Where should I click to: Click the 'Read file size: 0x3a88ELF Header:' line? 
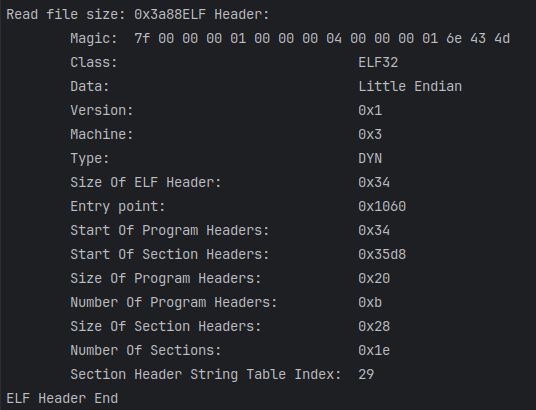pos(138,15)
